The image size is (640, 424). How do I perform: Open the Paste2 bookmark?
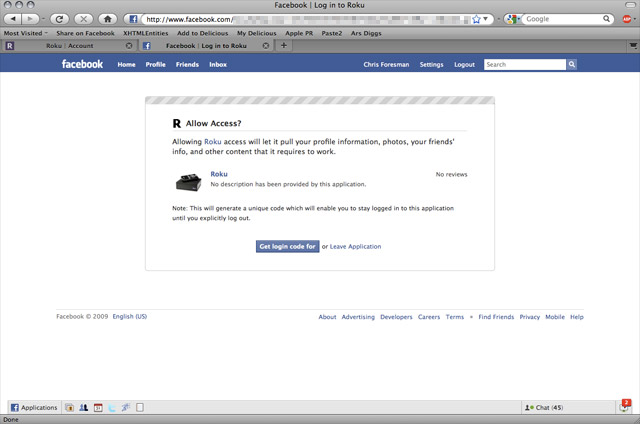pyautogui.click(x=332, y=33)
